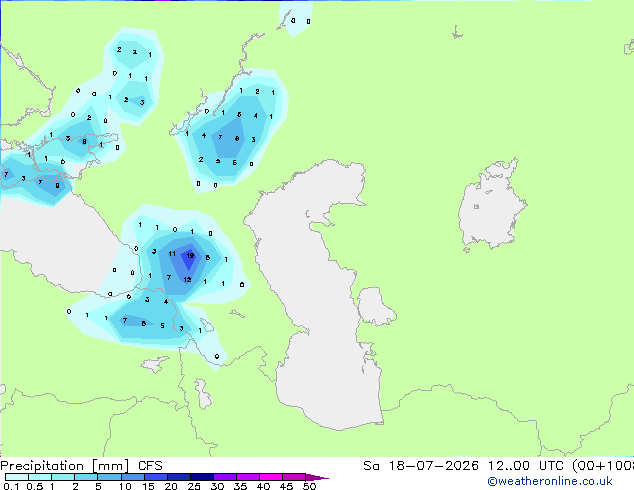This screenshot has height=490, width=634.
Task: Click the legend scale label "0.5"
Action: click(x=35, y=486)
